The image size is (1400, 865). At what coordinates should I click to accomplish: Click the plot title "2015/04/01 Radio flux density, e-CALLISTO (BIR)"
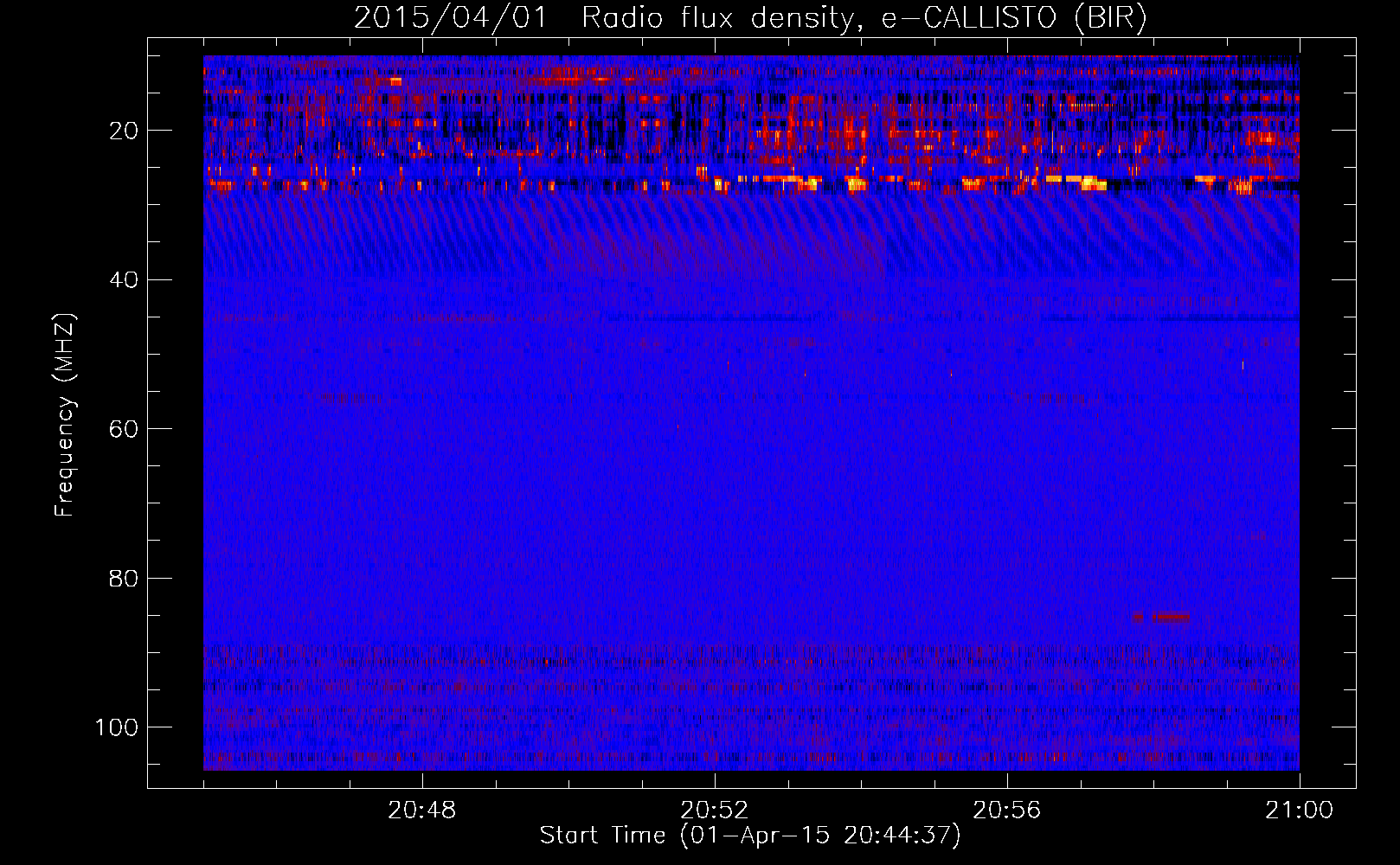(x=750, y=18)
